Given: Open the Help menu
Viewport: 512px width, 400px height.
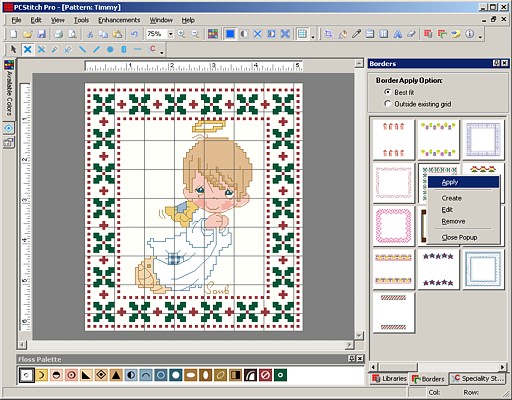Looking at the screenshot, I should pyautogui.click(x=188, y=20).
